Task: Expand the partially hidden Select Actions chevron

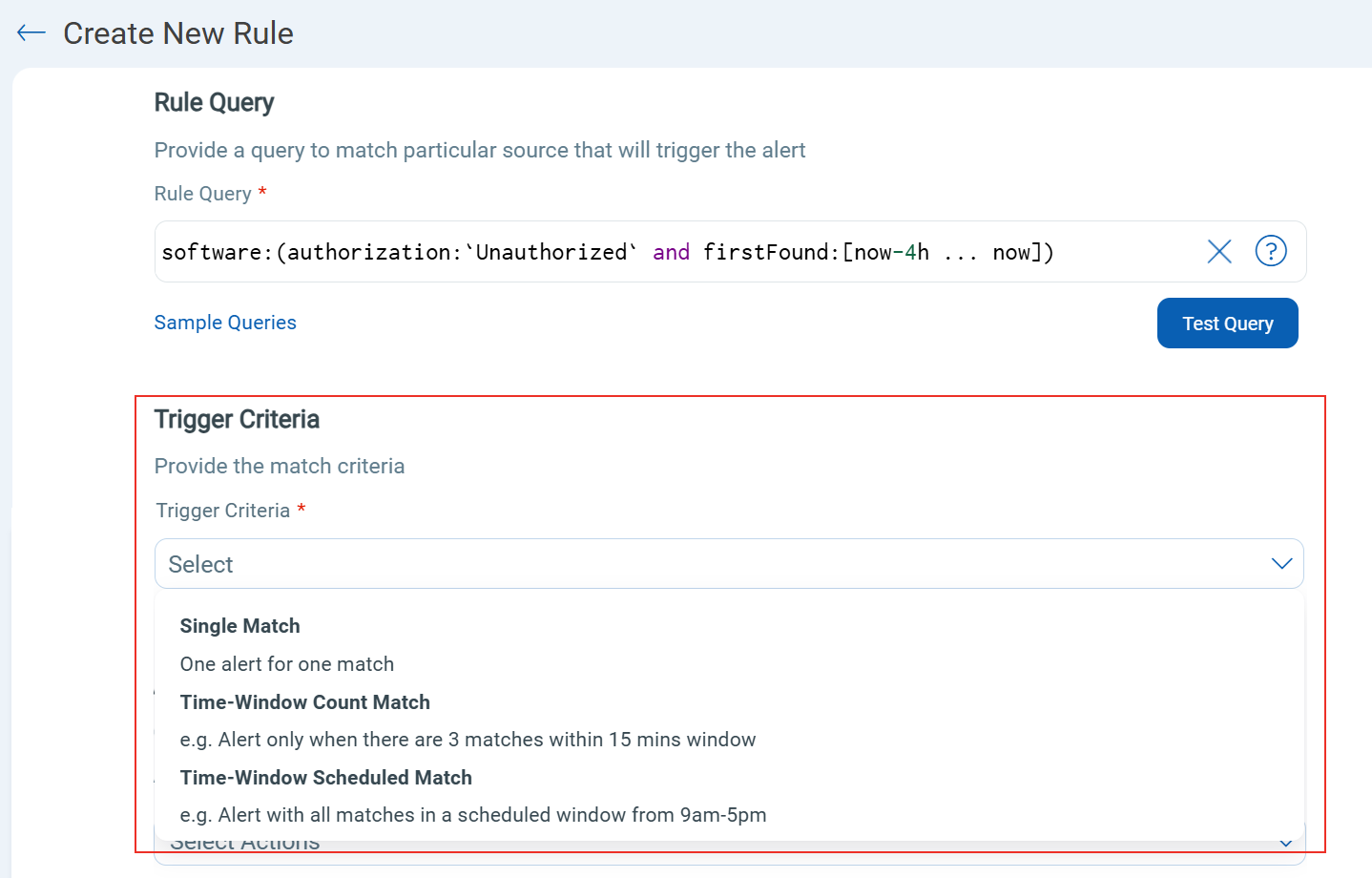Action: pyautogui.click(x=1286, y=844)
